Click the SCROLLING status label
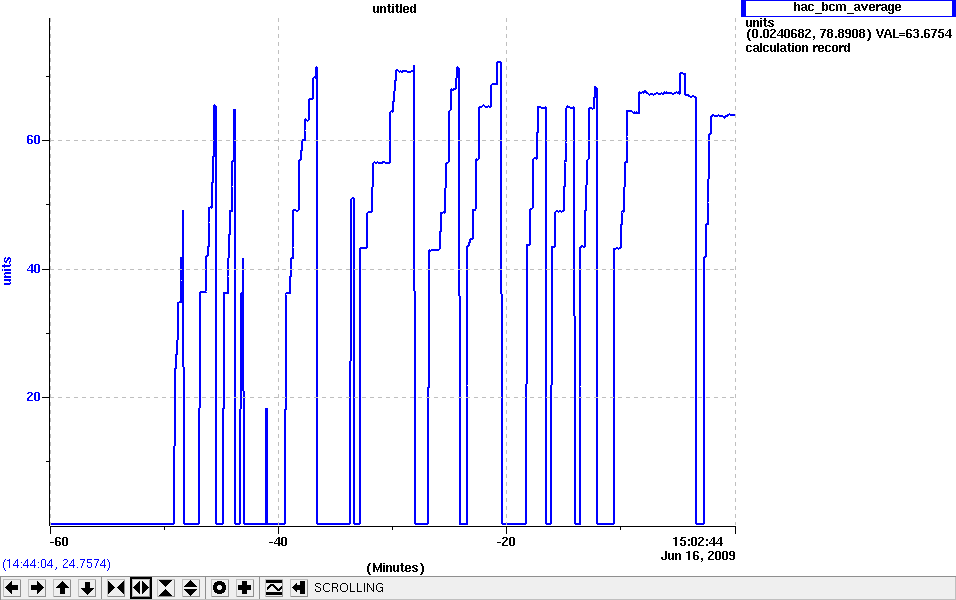The height and width of the screenshot is (600, 956). (x=349, y=588)
